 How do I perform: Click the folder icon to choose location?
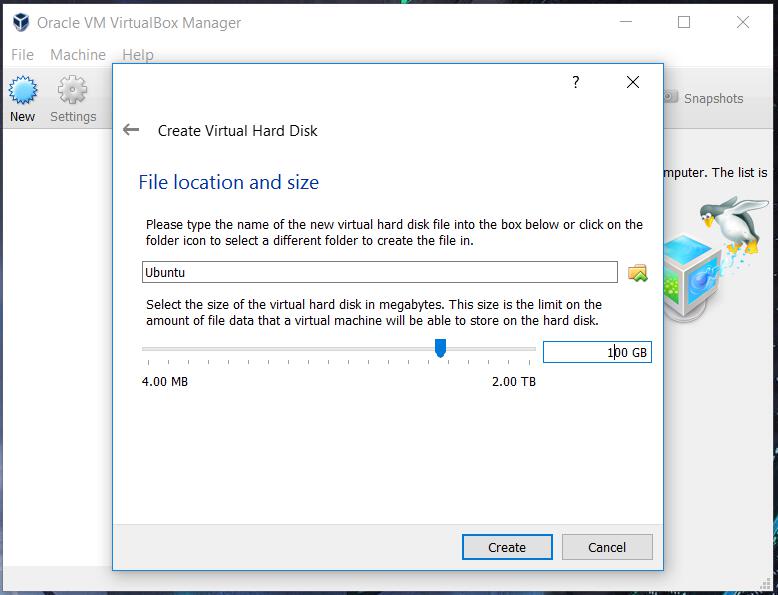(x=638, y=272)
